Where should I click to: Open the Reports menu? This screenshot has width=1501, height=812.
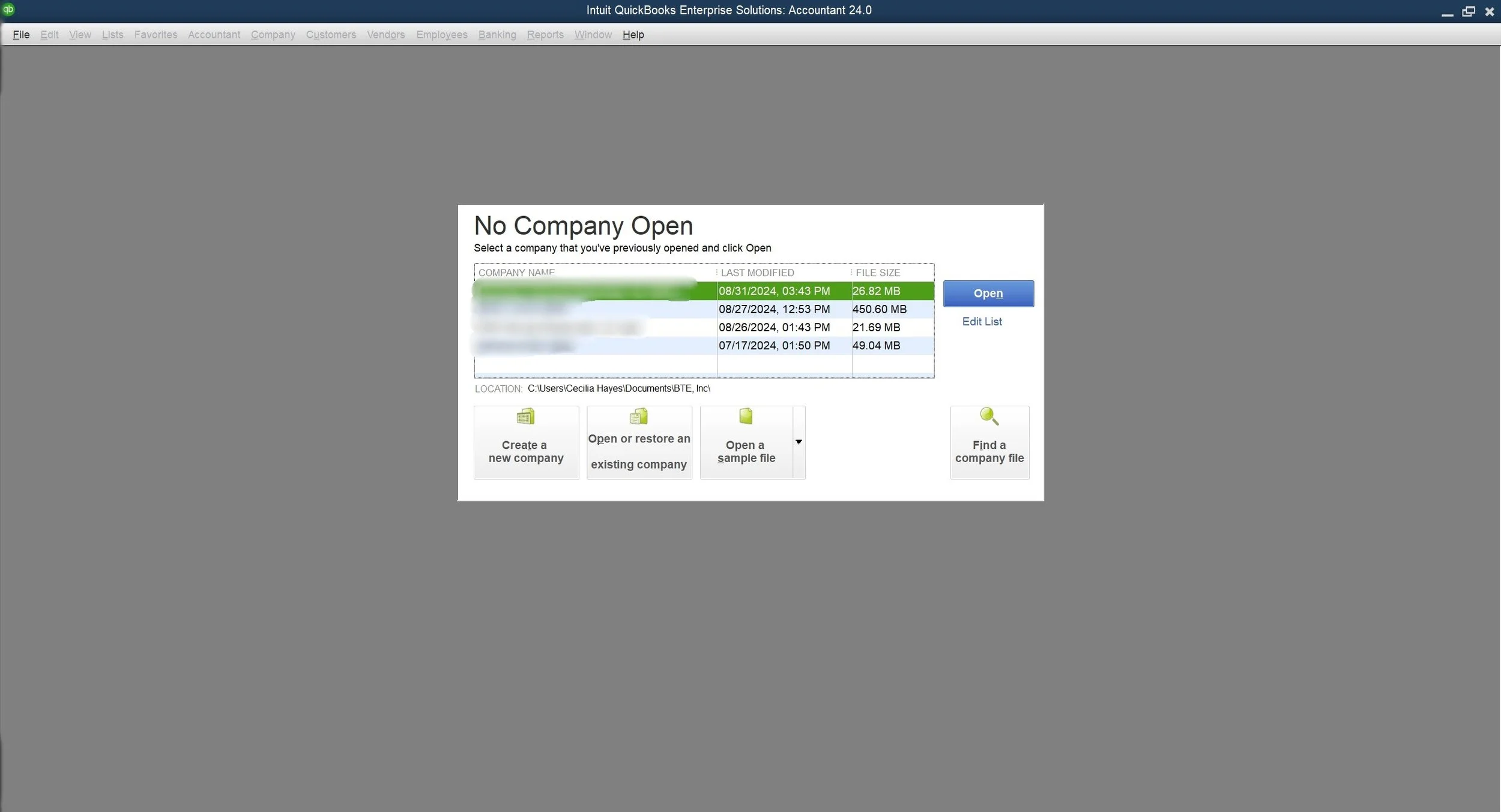click(545, 35)
